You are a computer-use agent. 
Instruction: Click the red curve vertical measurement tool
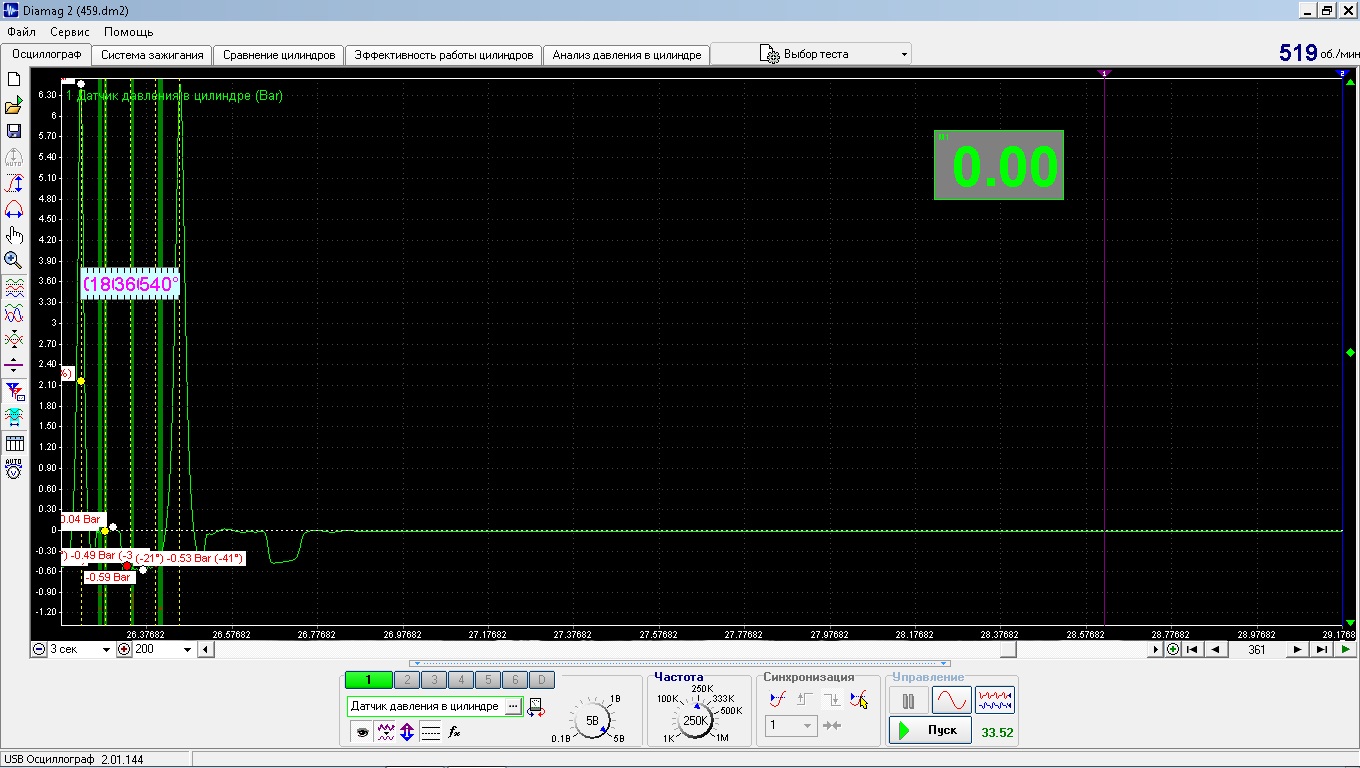tap(14, 183)
